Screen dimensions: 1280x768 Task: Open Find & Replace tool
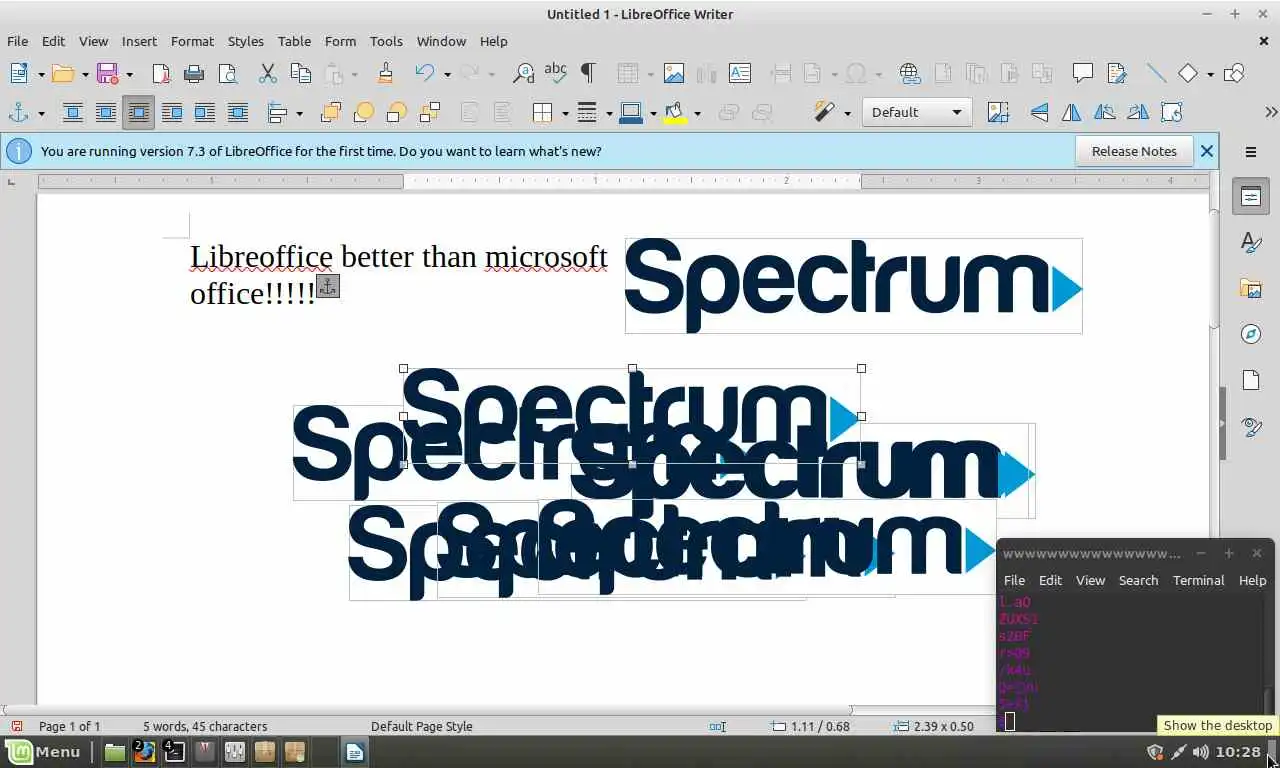pyautogui.click(x=523, y=73)
